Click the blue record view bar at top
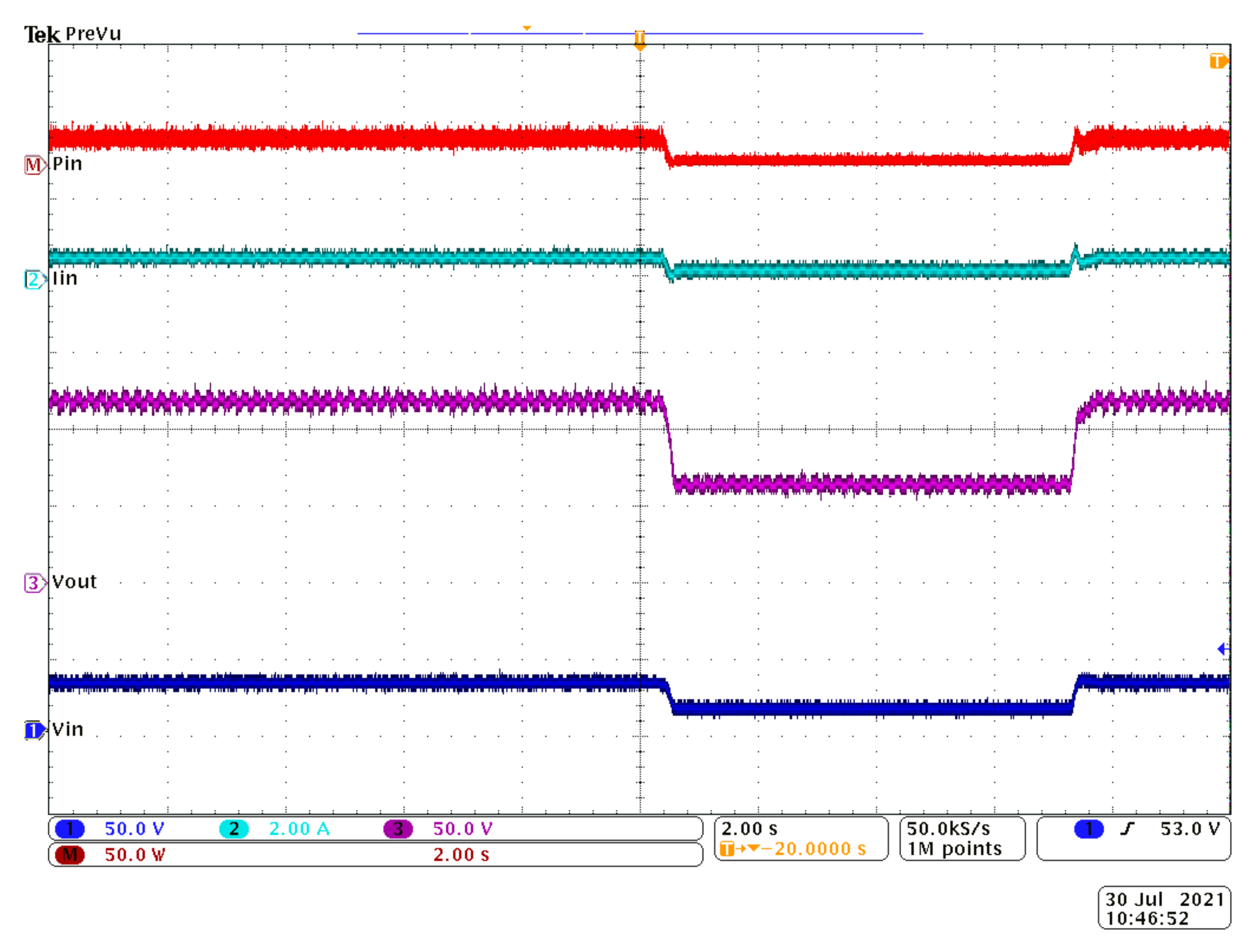This screenshot has width=1259, height=952. click(640, 34)
